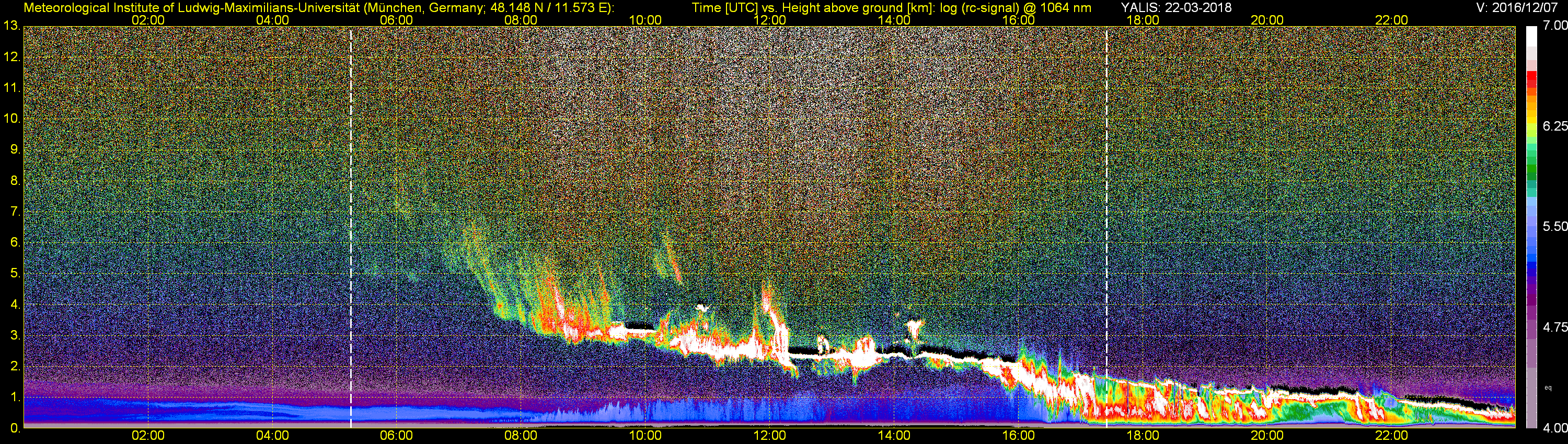Click 02:00 on the top time axis
Viewport: 1568px width, 444px height.
point(148,20)
